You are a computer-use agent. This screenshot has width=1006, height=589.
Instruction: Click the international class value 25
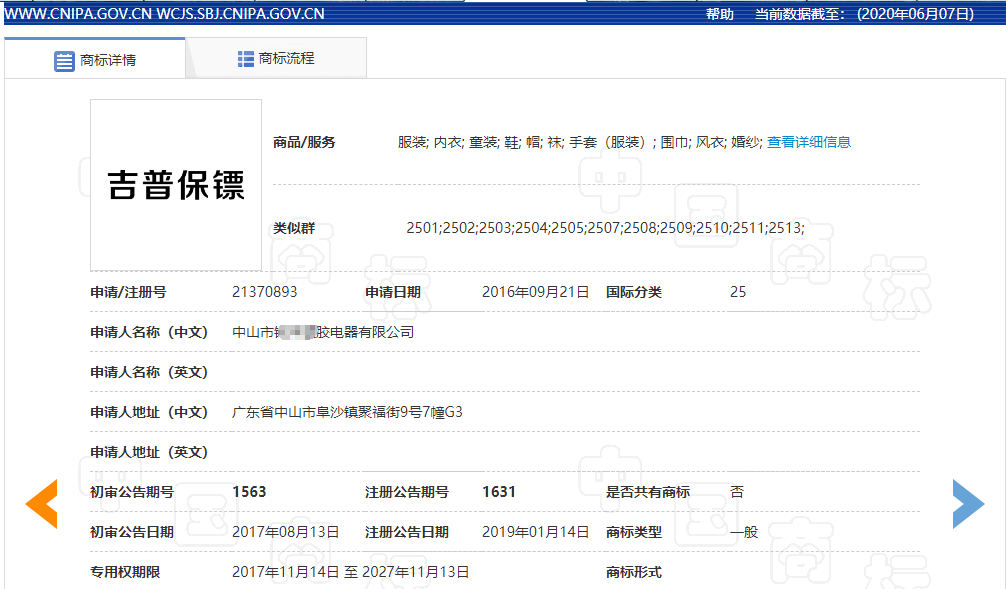point(738,292)
